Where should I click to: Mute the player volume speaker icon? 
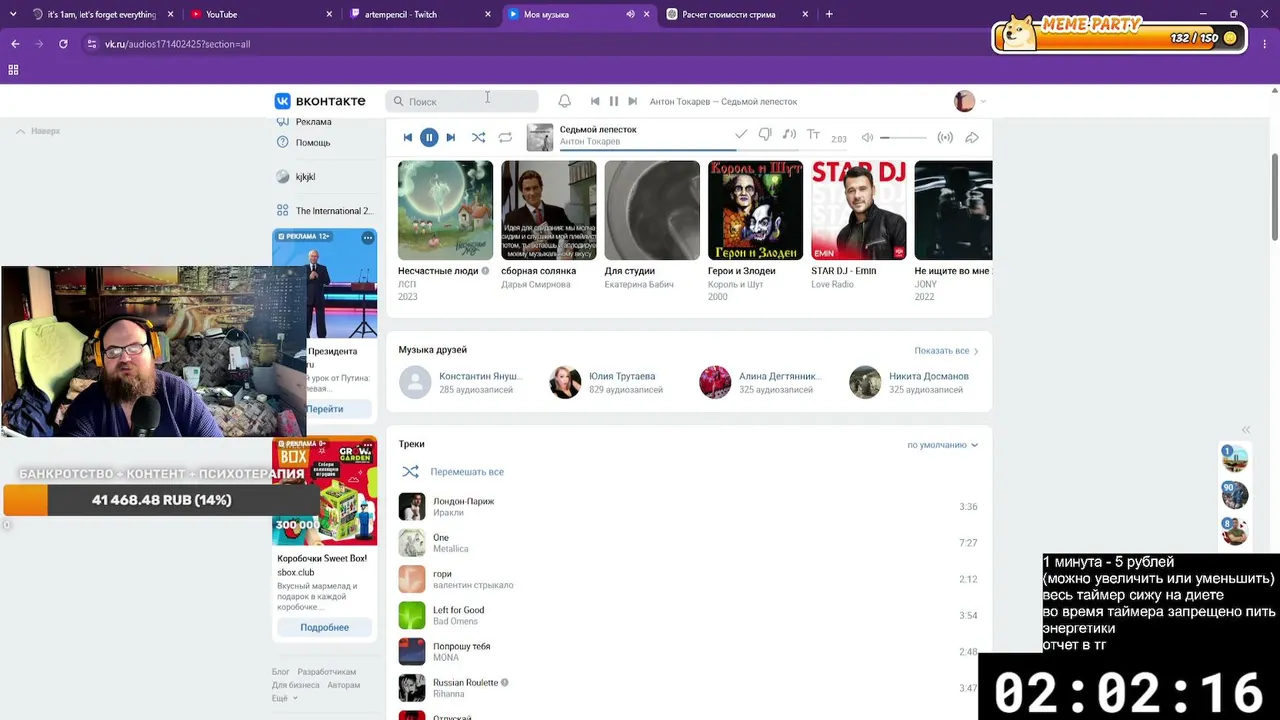(x=867, y=138)
